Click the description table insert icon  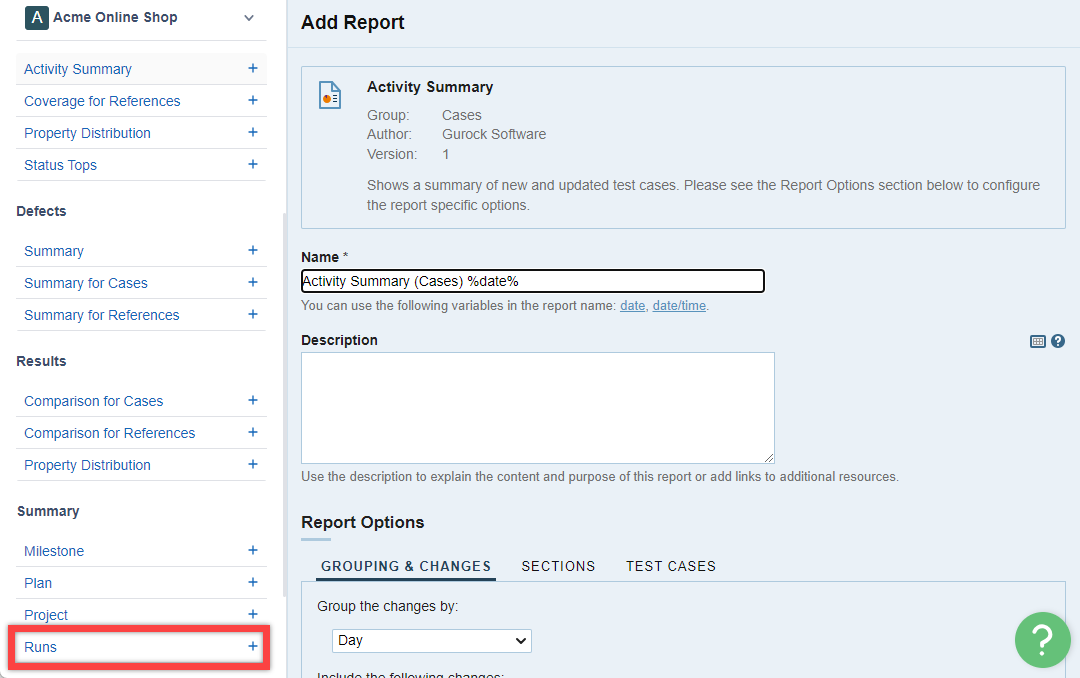click(1038, 341)
